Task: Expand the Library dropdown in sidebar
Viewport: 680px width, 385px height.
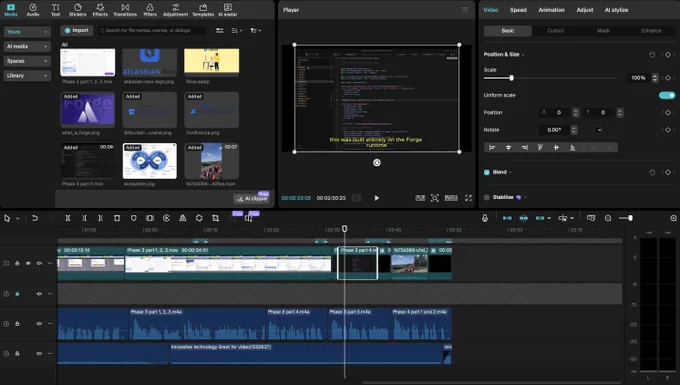Action: click(27, 75)
